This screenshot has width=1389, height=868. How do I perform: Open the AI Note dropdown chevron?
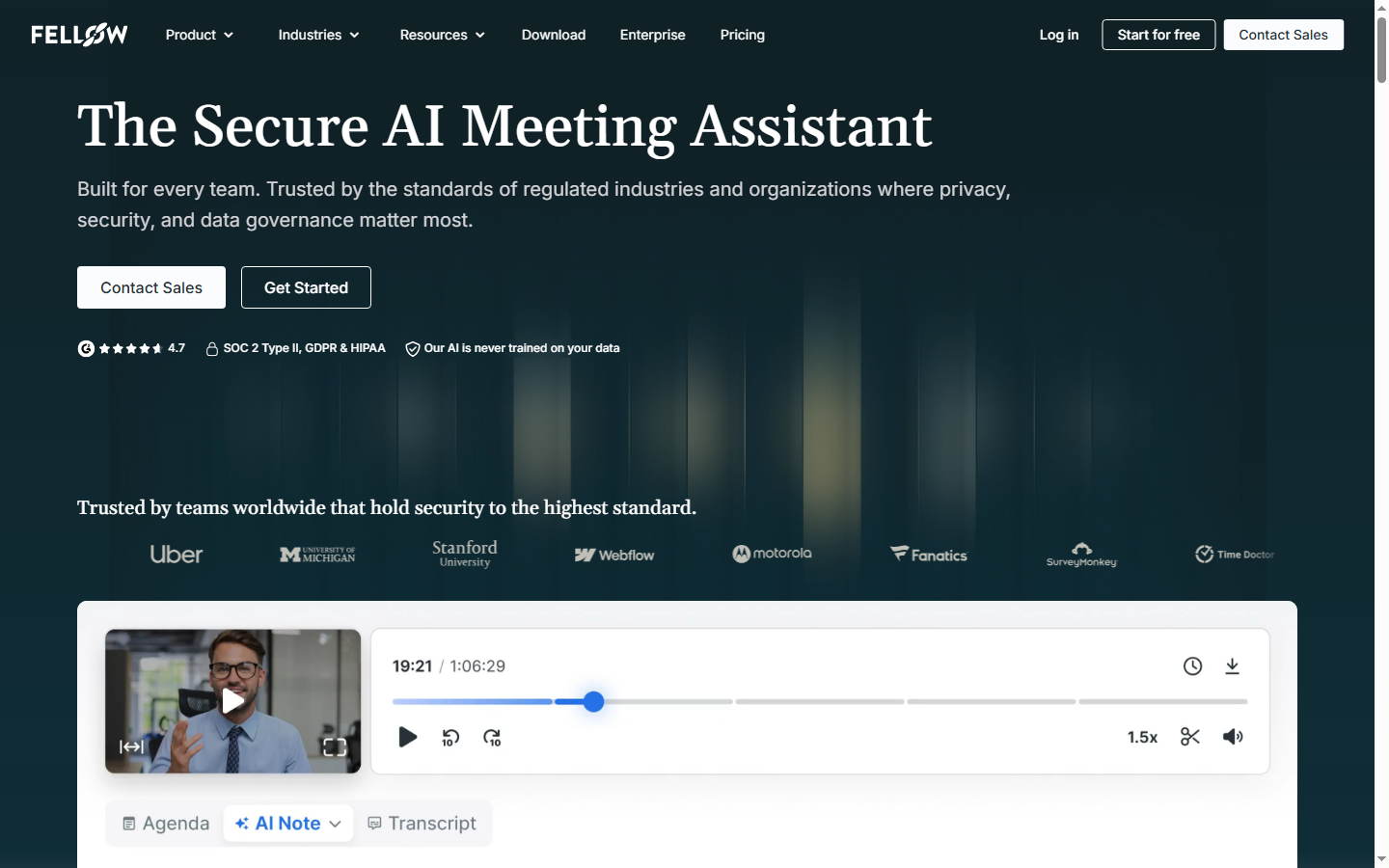pyautogui.click(x=336, y=824)
